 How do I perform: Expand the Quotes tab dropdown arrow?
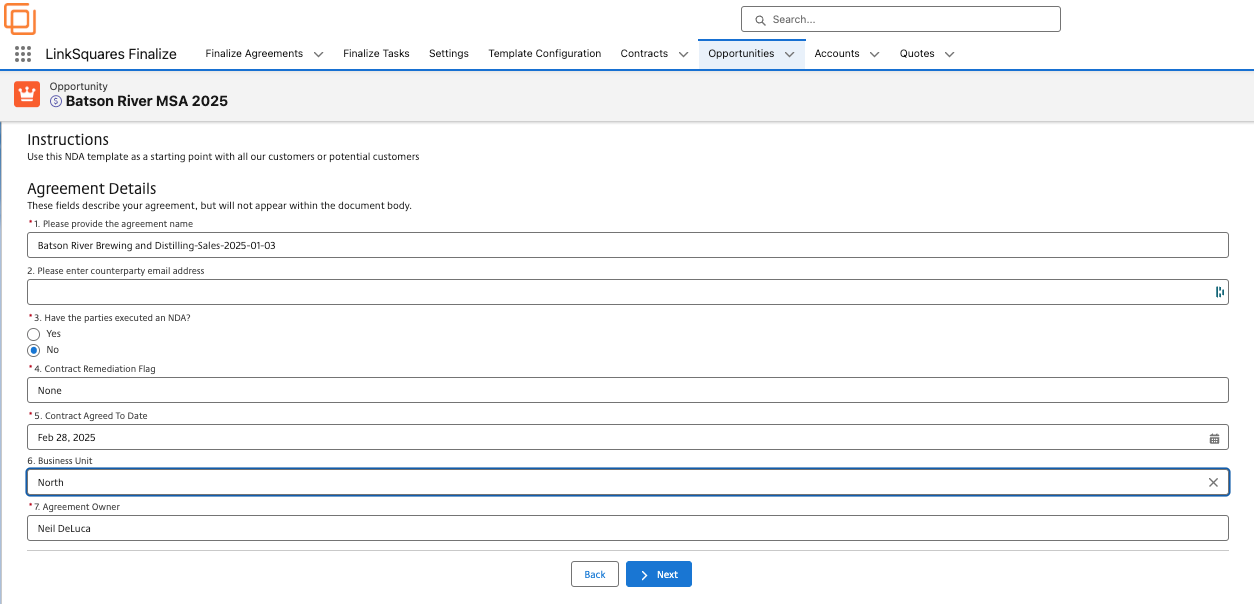tap(949, 54)
